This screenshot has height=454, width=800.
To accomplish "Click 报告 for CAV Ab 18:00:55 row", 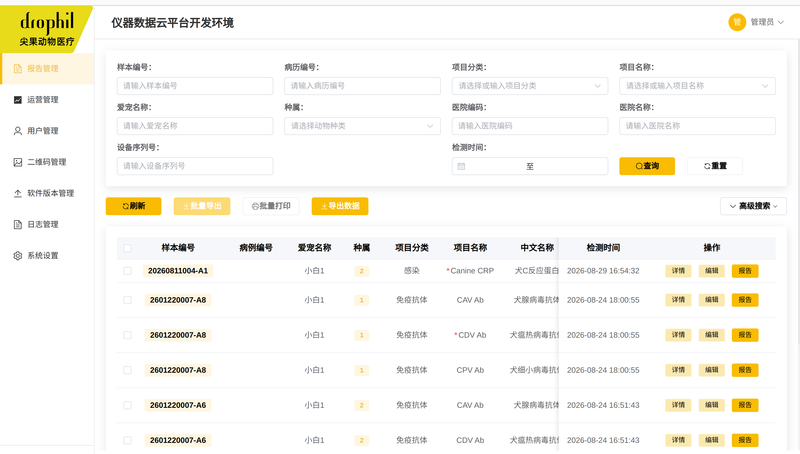I will click(x=745, y=300).
